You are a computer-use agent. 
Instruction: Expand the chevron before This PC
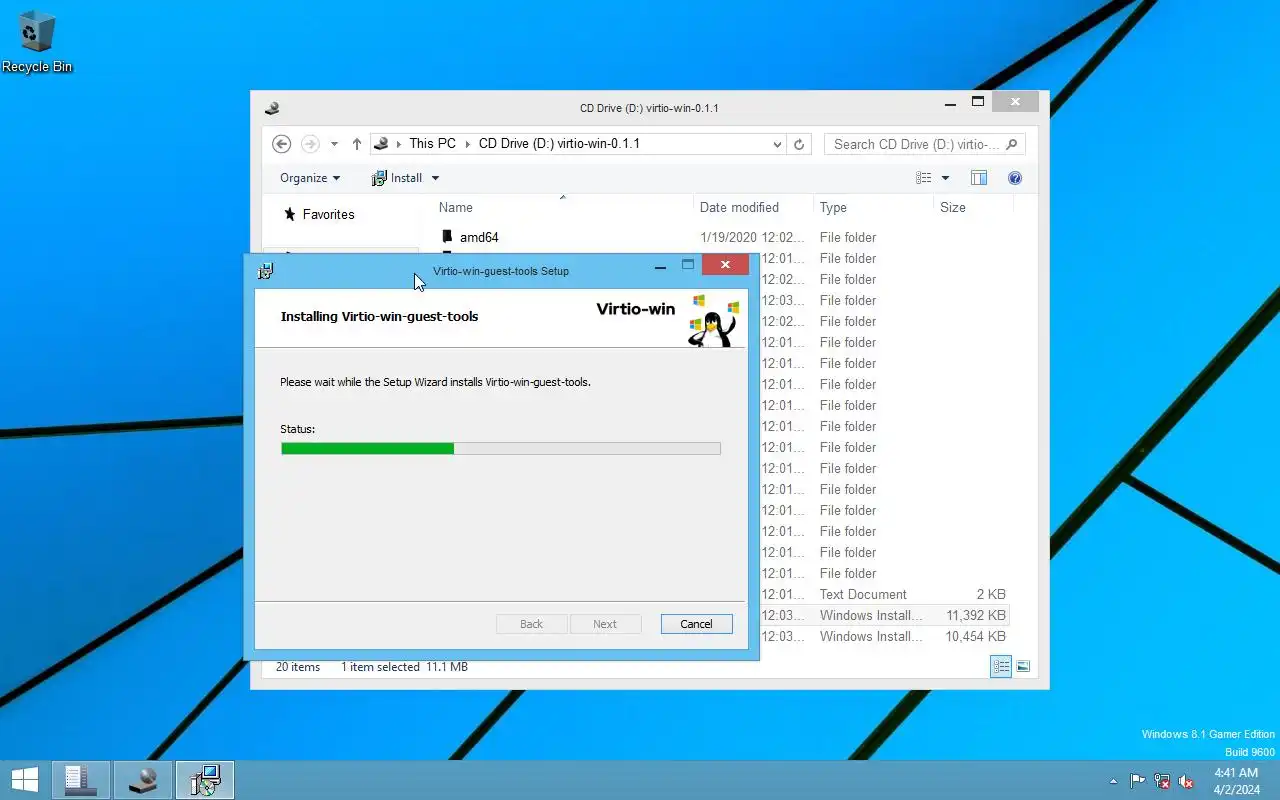click(x=398, y=144)
